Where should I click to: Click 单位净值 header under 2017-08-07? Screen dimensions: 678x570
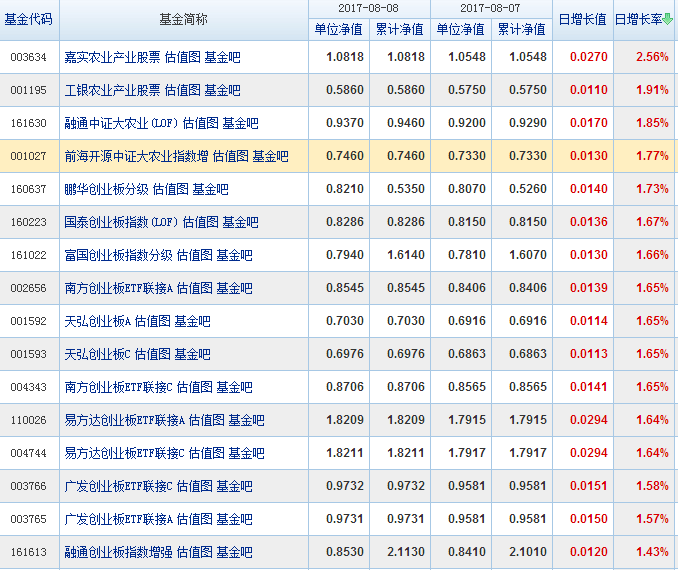461,29
